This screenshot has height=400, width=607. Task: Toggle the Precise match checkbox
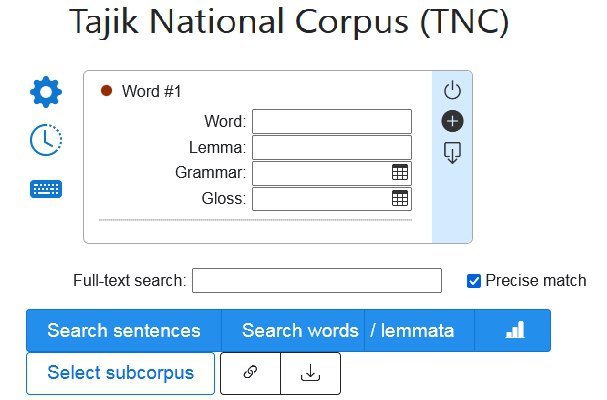tap(474, 281)
